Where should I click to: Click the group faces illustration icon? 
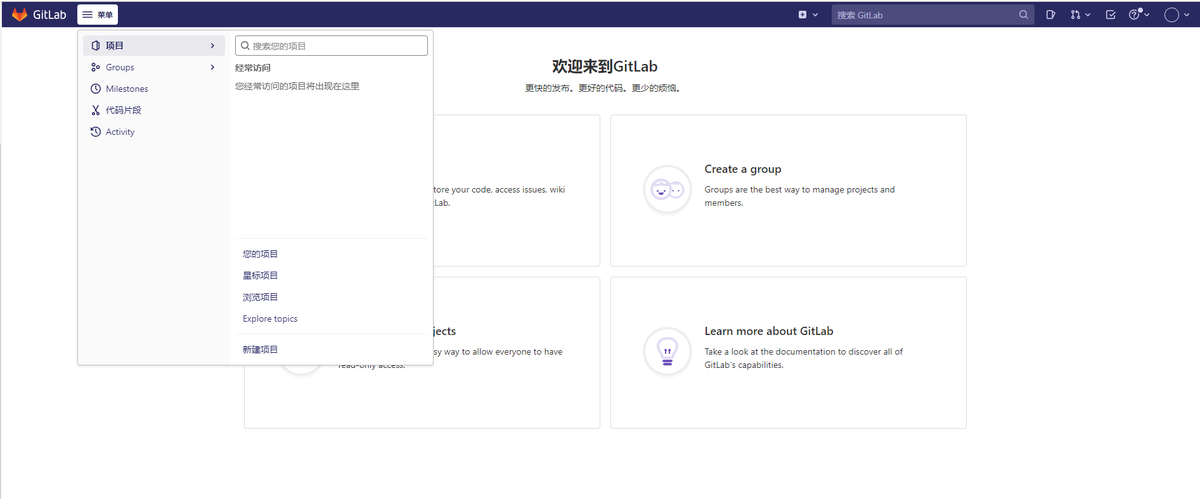click(667, 189)
